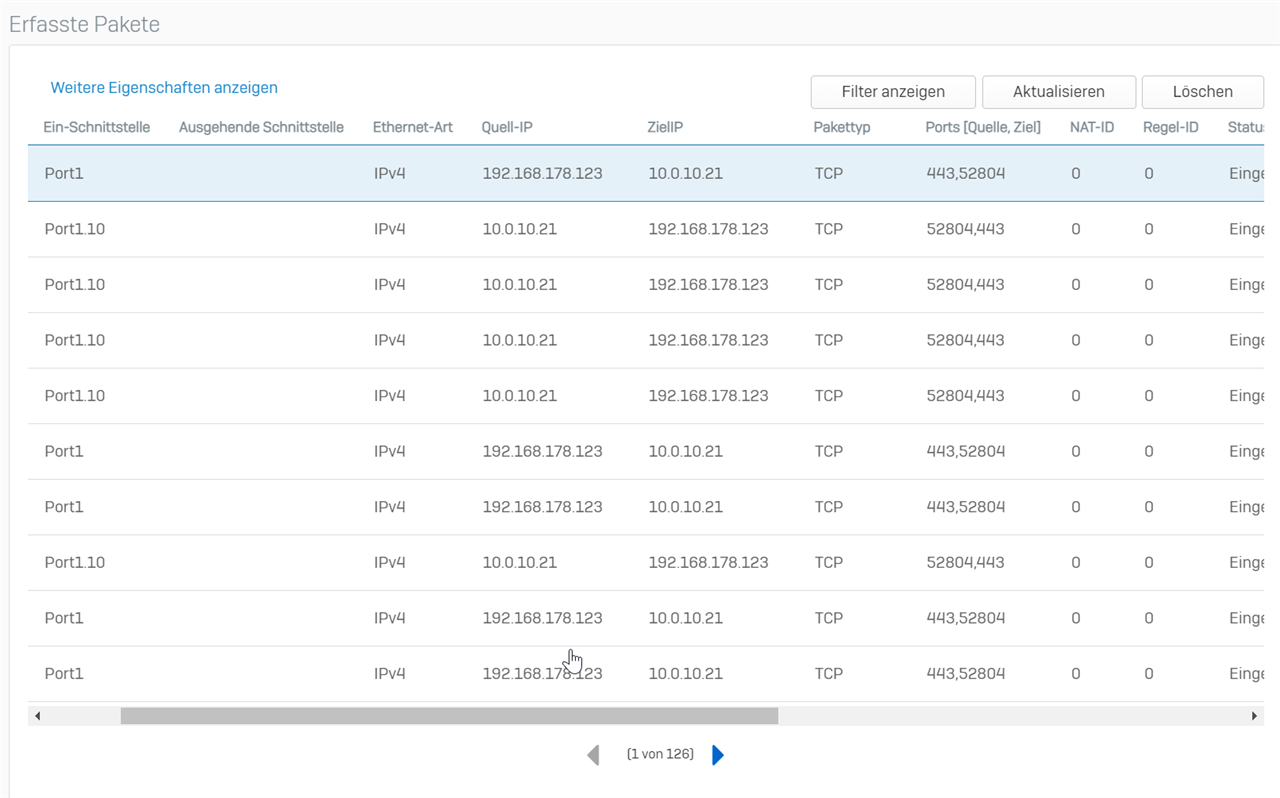Screen dimensions: 1280x798
Task: Select Port1.10 row directly below highlighted row
Action: (646, 229)
